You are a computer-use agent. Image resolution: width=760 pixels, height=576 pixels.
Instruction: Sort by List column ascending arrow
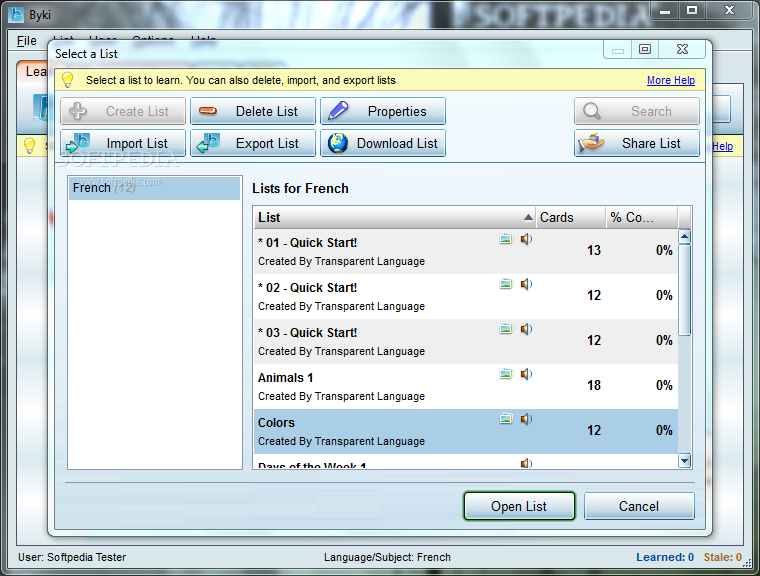click(x=528, y=218)
